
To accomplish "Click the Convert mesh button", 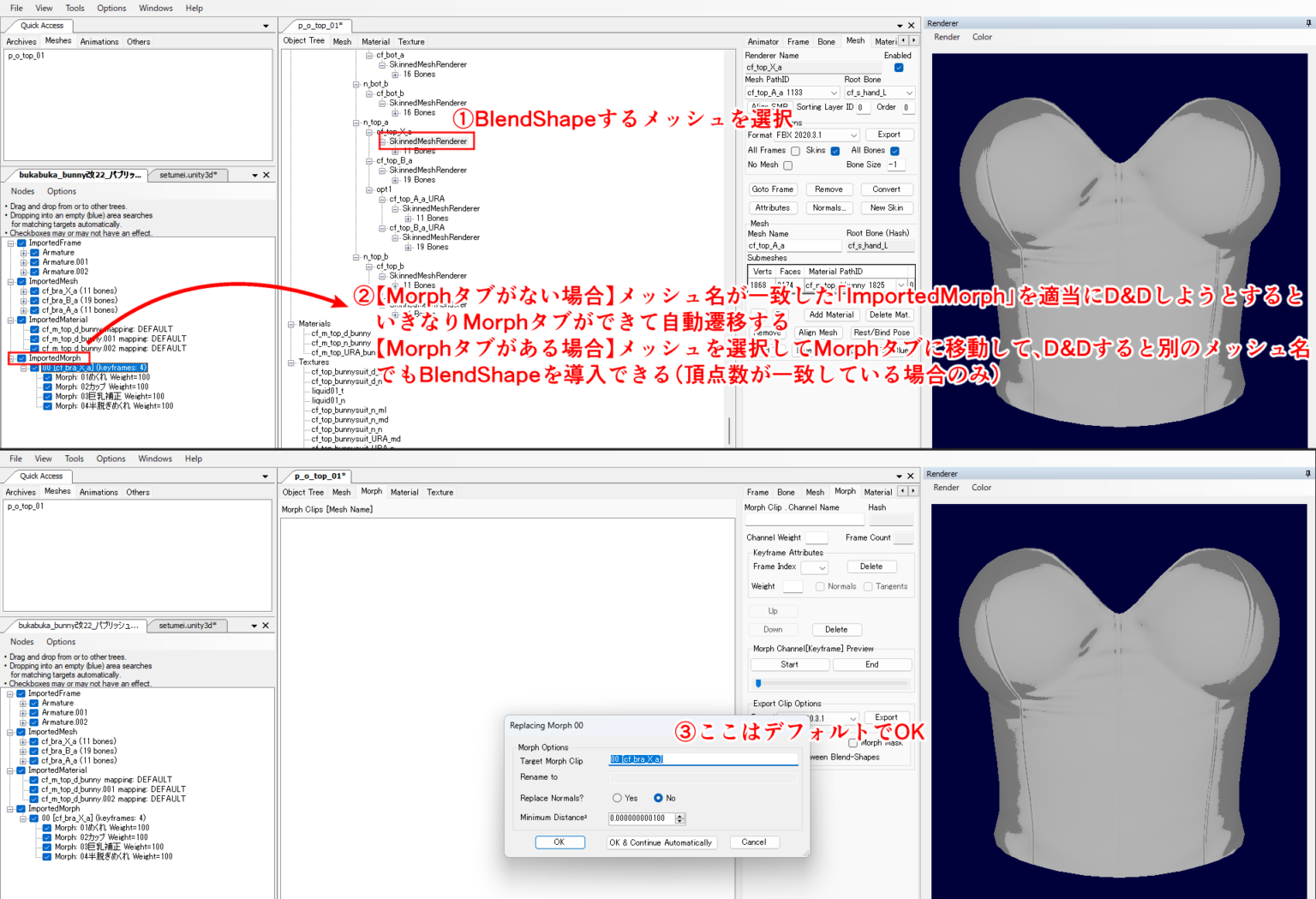I will [x=887, y=189].
